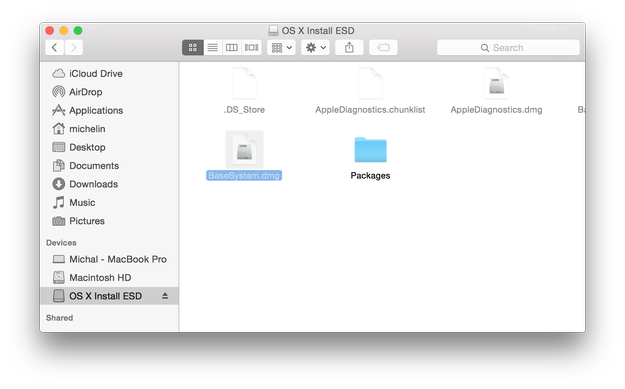This screenshot has height=389, width=625.
Task: Click the Share button
Action: click(x=349, y=47)
